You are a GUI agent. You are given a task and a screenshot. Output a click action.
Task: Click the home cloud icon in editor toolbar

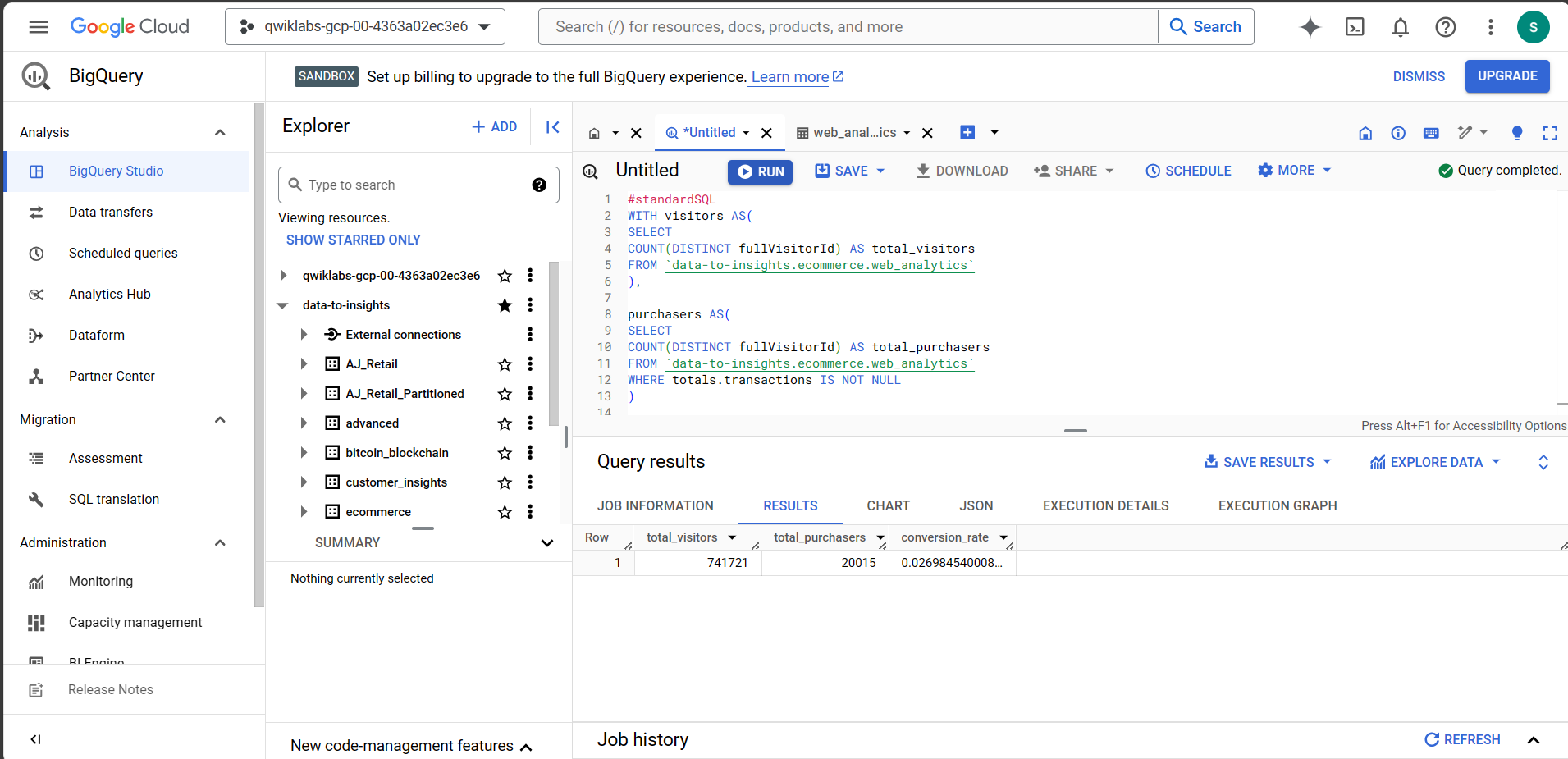click(1365, 133)
